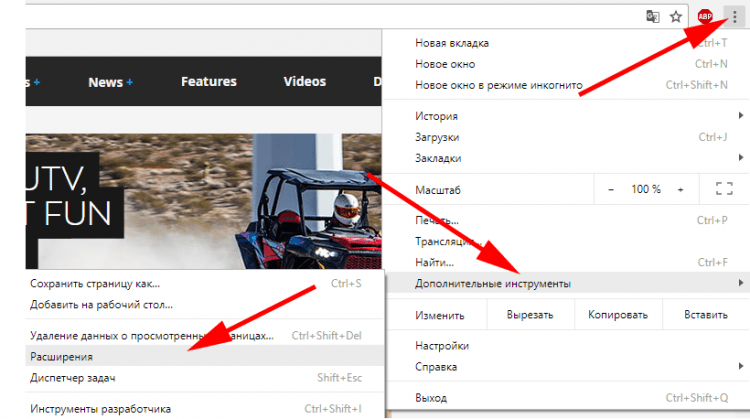The image size is (750, 419).
Task: Open Новое окно в режиме инкогнито
Action: tap(498, 85)
